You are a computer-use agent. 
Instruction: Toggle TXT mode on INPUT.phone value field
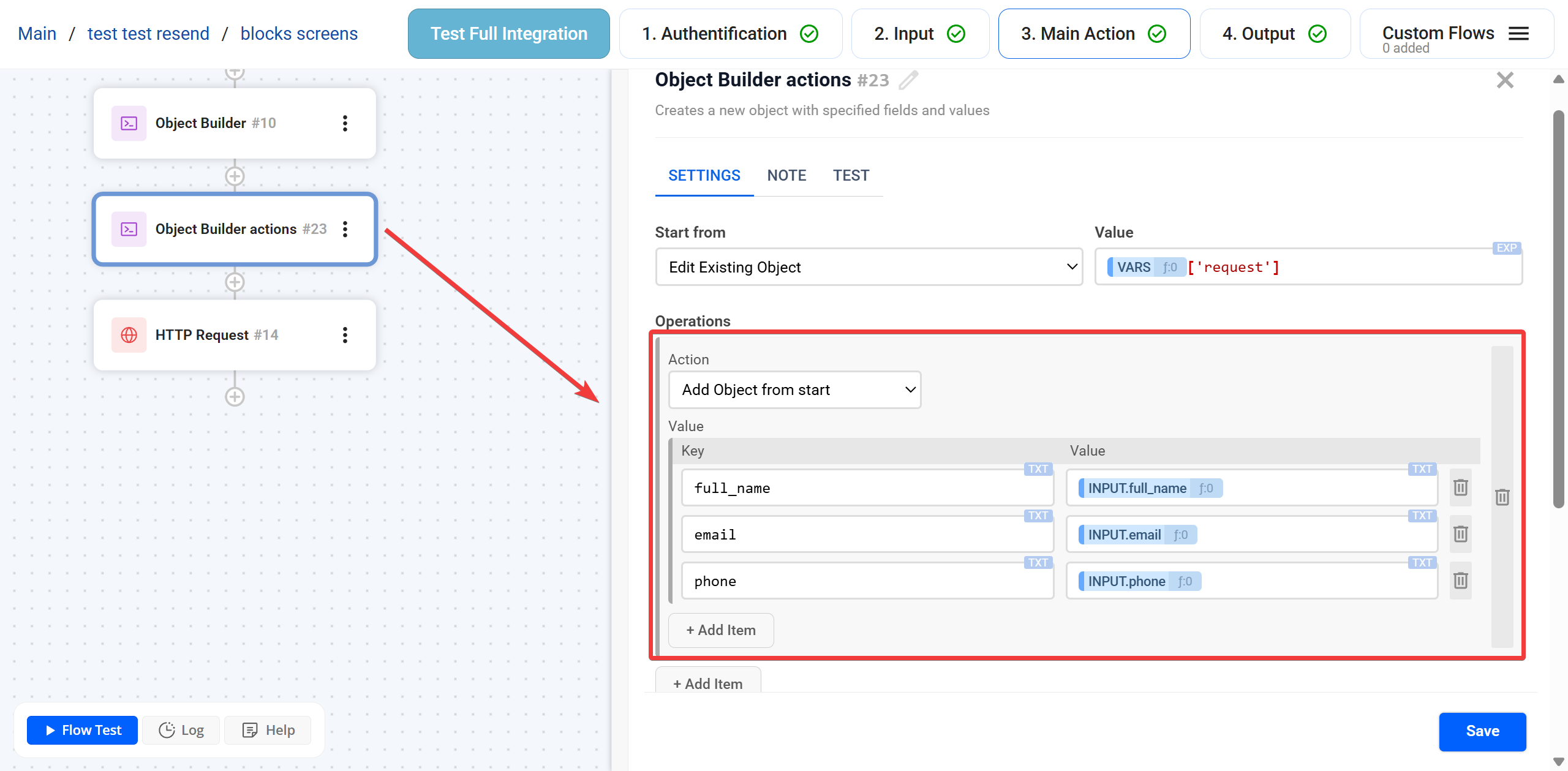1422,563
